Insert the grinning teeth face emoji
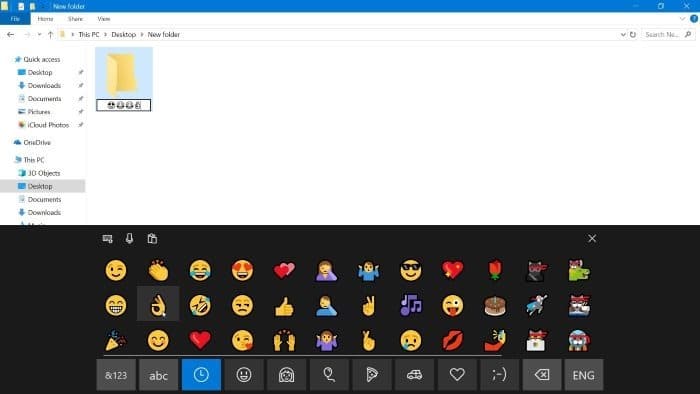The width and height of the screenshot is (700, 394). tap(116, 306)
